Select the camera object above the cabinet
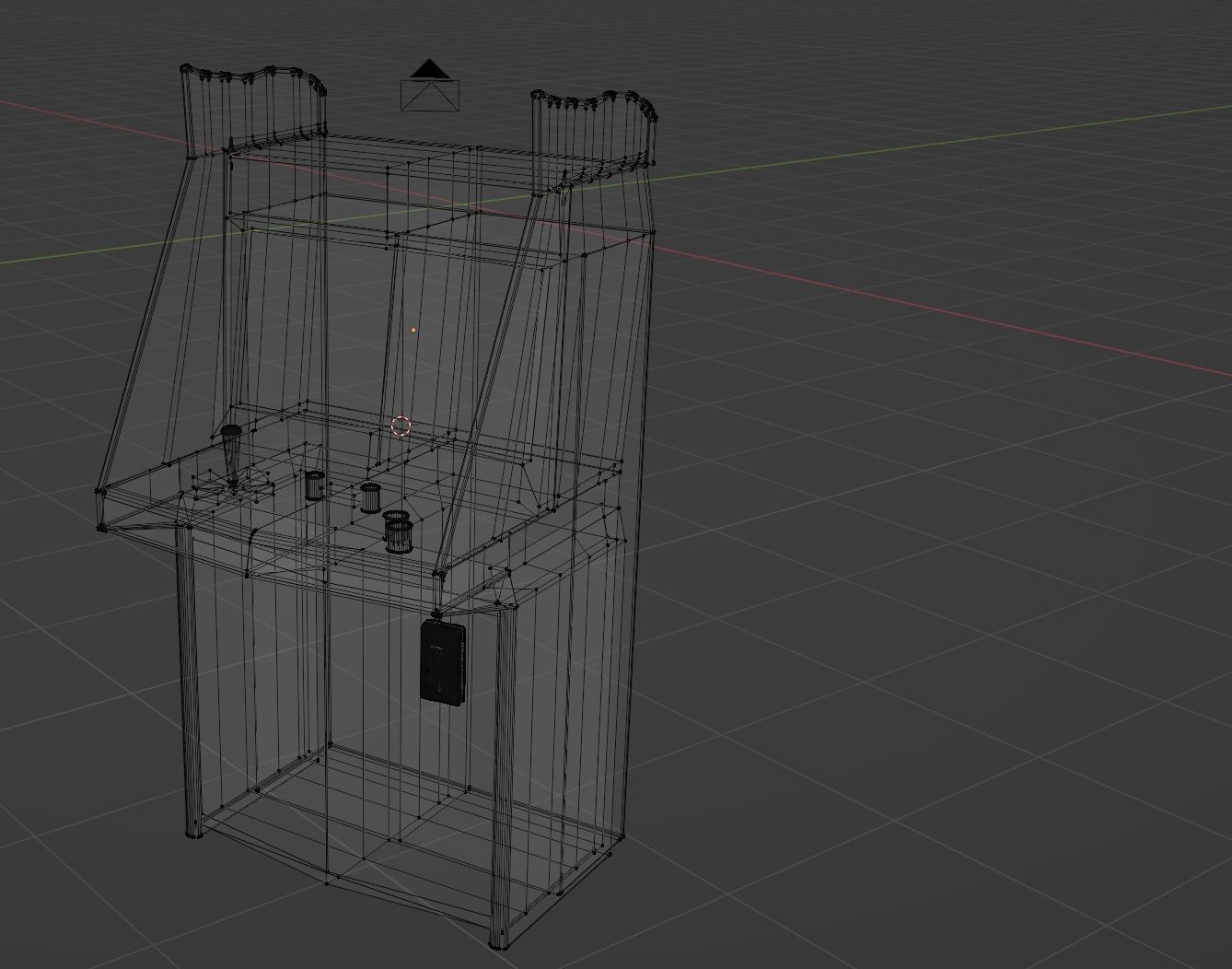 [x=429, y=86]
